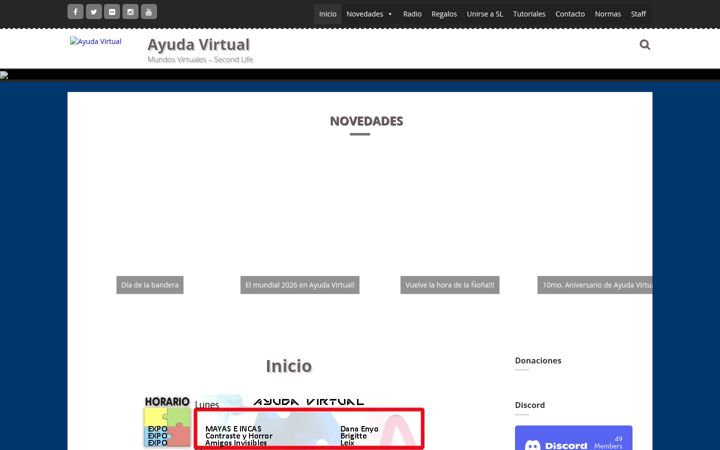The height and width of the screenshot is (450, 720).
Task: Open the 10mo. Aniversario post
Action: (595, 285)
